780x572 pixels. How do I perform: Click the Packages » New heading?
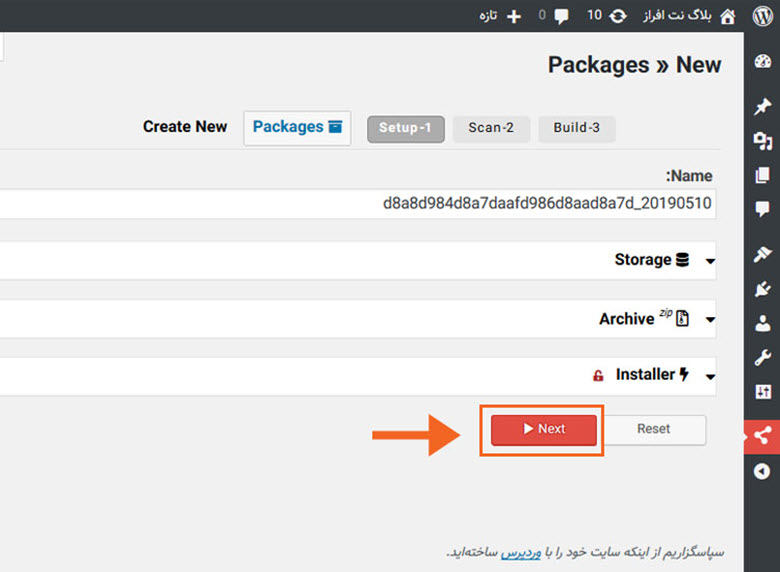(x=635, y=65)
